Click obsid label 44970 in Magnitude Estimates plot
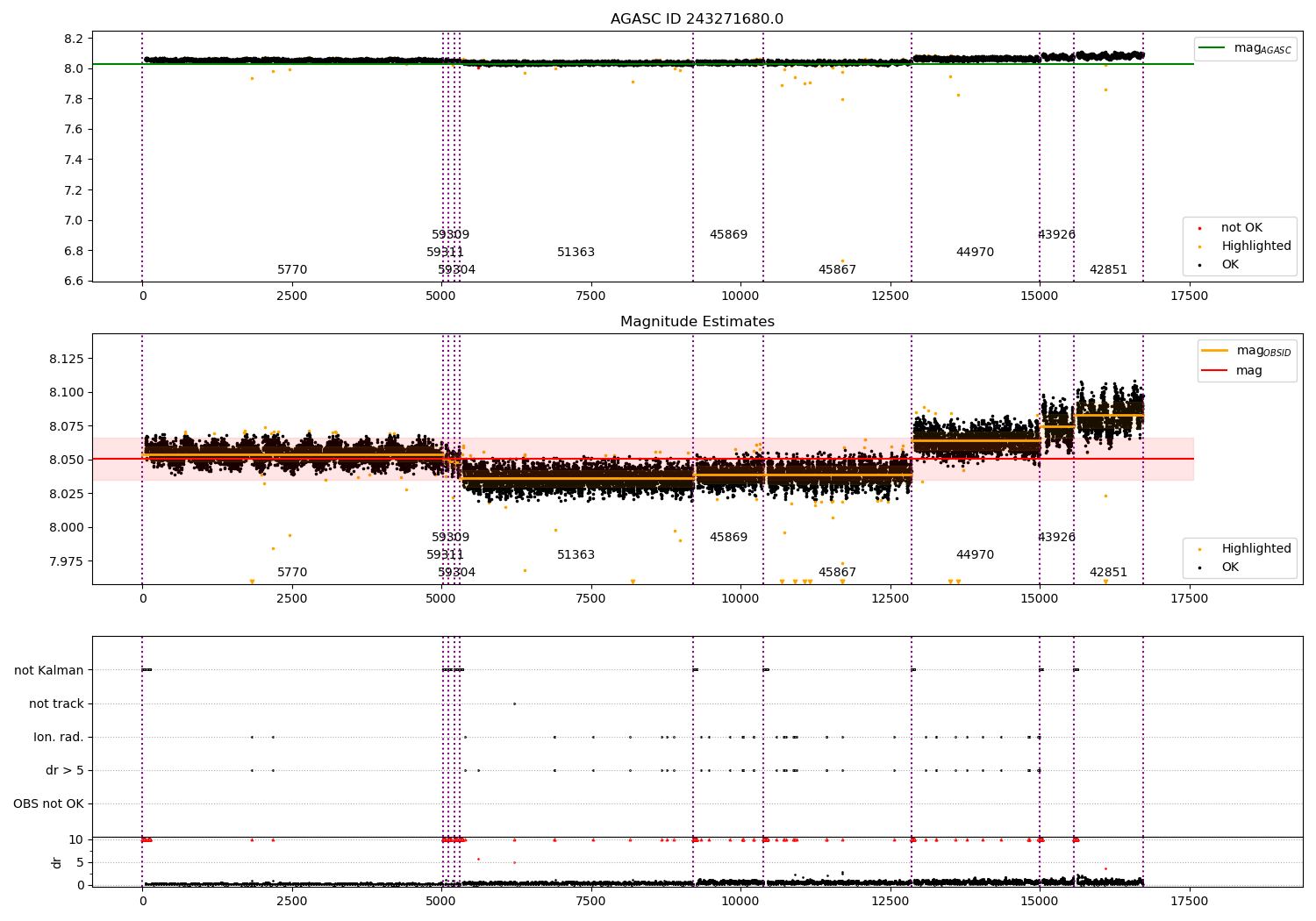1316x921 pixels. (975, 555)
